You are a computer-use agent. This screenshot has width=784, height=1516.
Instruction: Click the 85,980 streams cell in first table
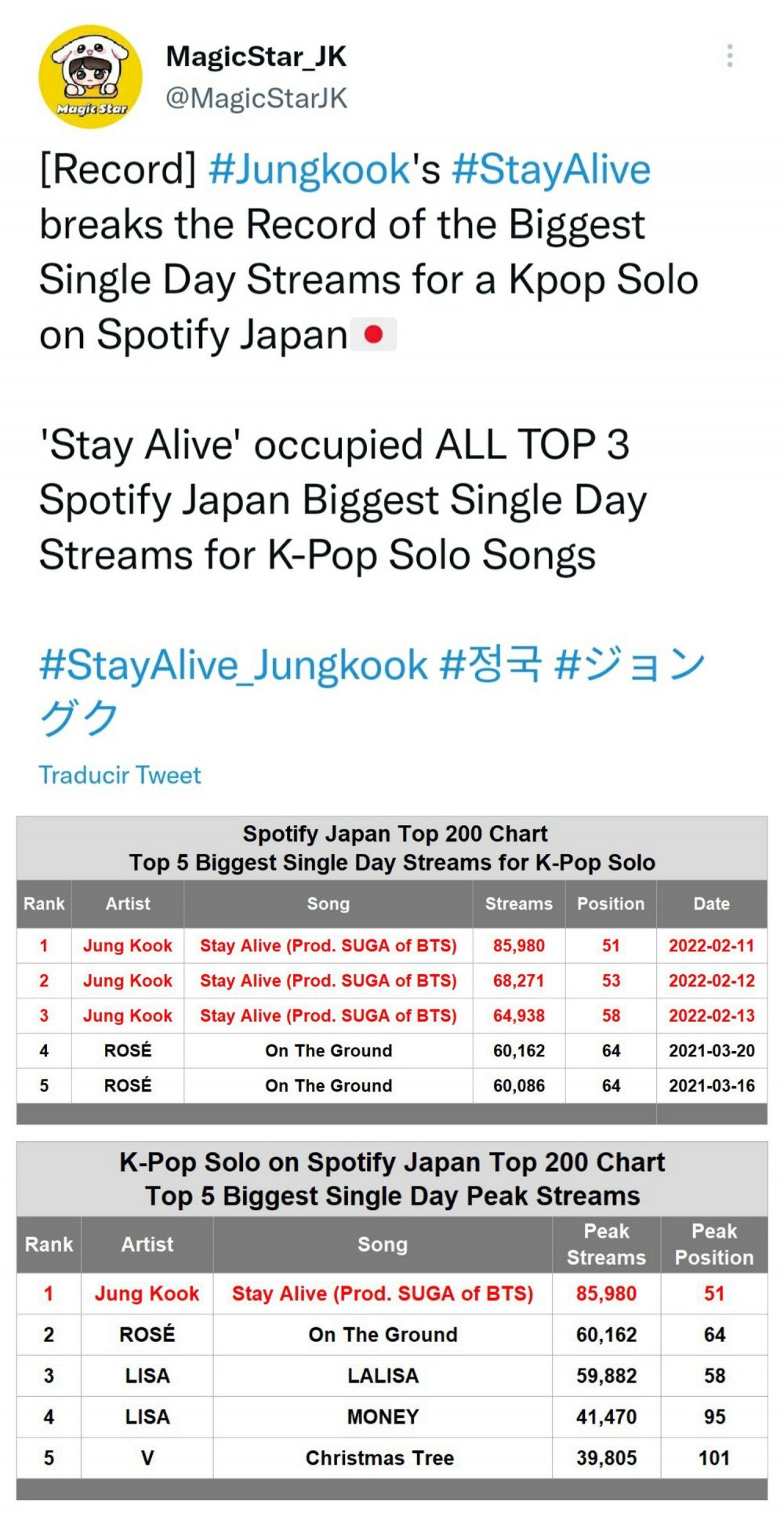pyautogui.click(x=519, y=946)
